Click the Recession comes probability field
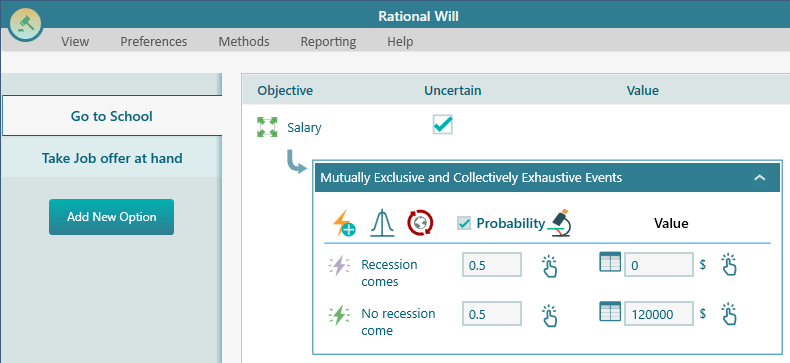 click(492, 265)
